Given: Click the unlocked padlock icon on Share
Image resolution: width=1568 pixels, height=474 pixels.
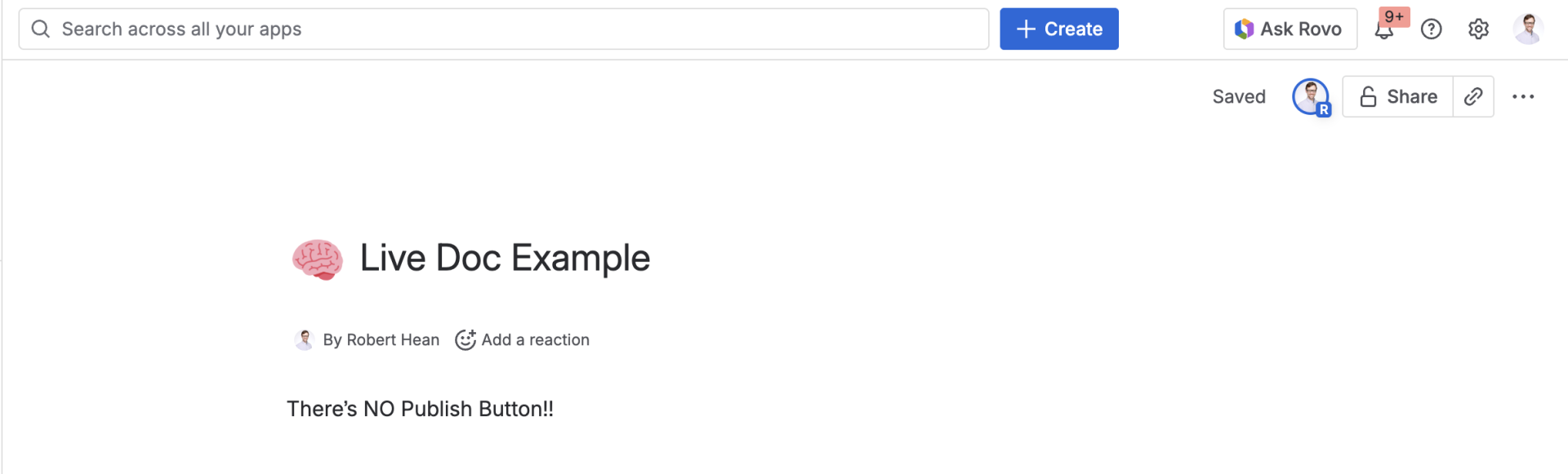Looking at the screenshot, I should [1368, 97].
